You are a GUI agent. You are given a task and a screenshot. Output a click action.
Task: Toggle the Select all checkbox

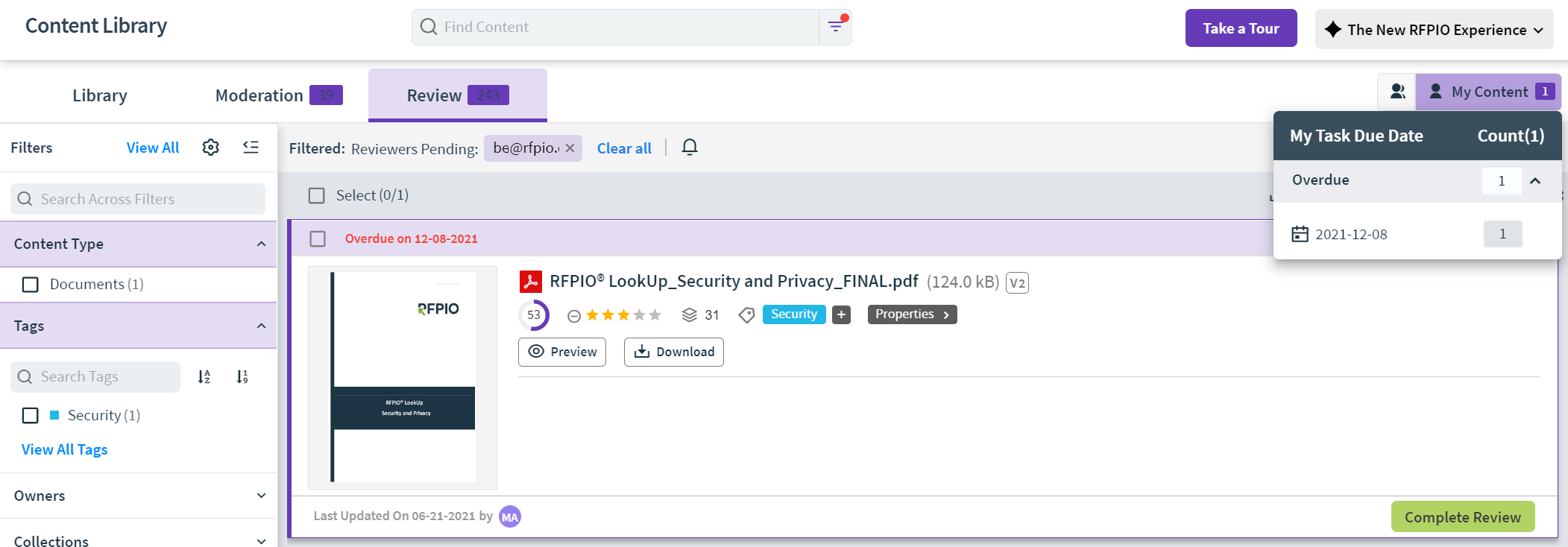click(317, 195)
